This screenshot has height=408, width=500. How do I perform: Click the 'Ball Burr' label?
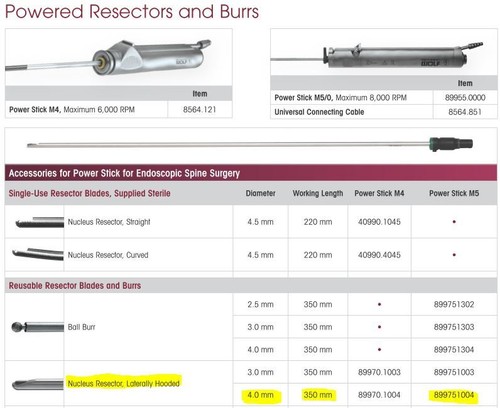point(81,327)
